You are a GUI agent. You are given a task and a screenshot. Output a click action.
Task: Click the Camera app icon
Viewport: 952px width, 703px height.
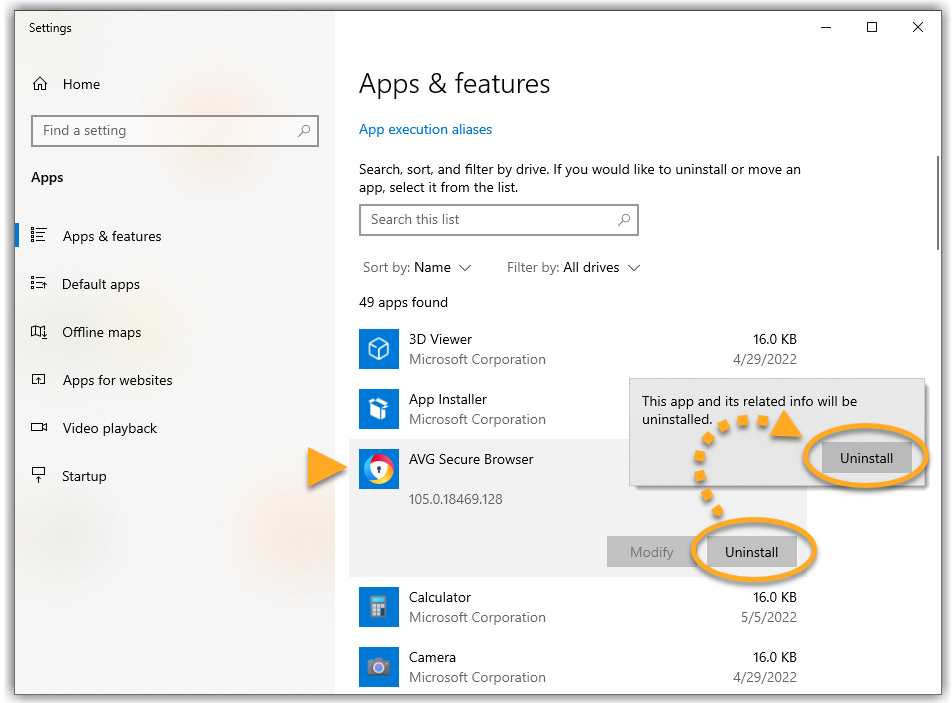pyautogui.click(x=379, y=667)
